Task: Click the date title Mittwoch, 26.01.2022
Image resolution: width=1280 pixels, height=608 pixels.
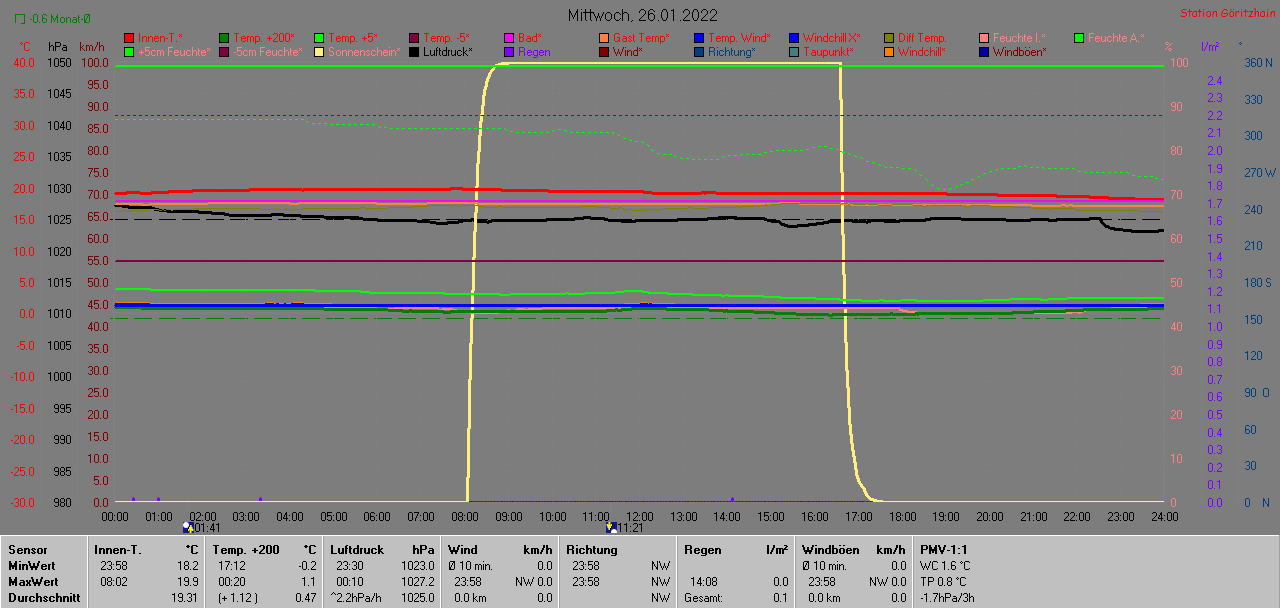Action: tap(642, 15)
